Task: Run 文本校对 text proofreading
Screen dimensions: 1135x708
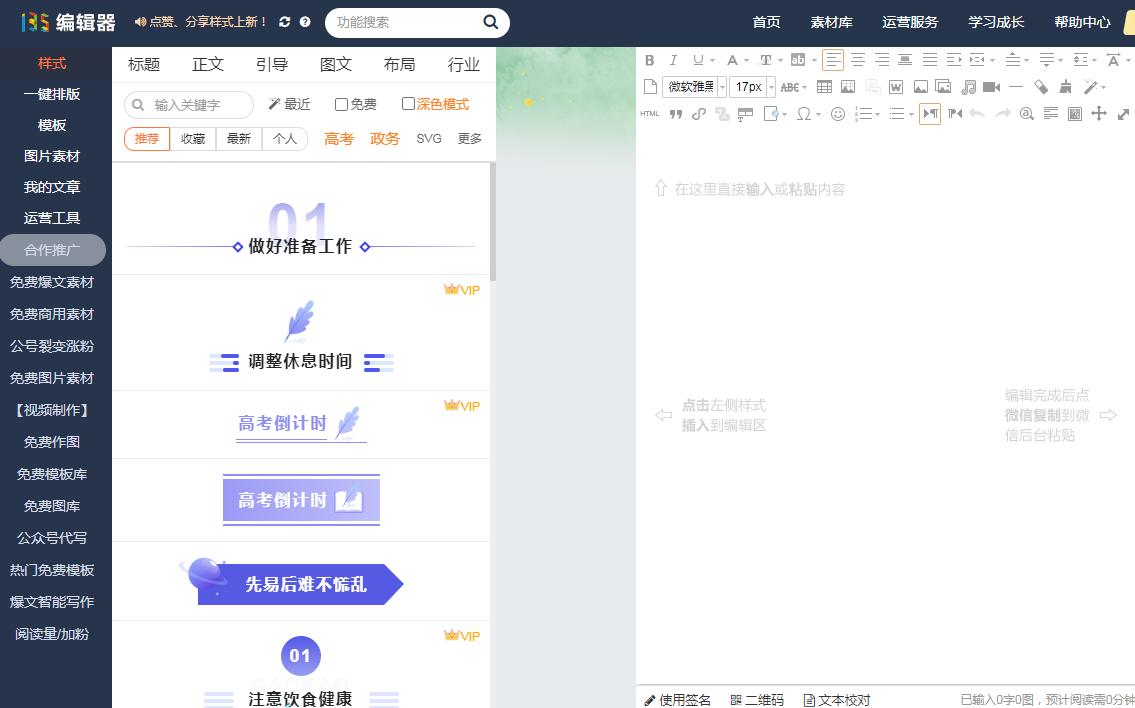Action: click(836, 700)
